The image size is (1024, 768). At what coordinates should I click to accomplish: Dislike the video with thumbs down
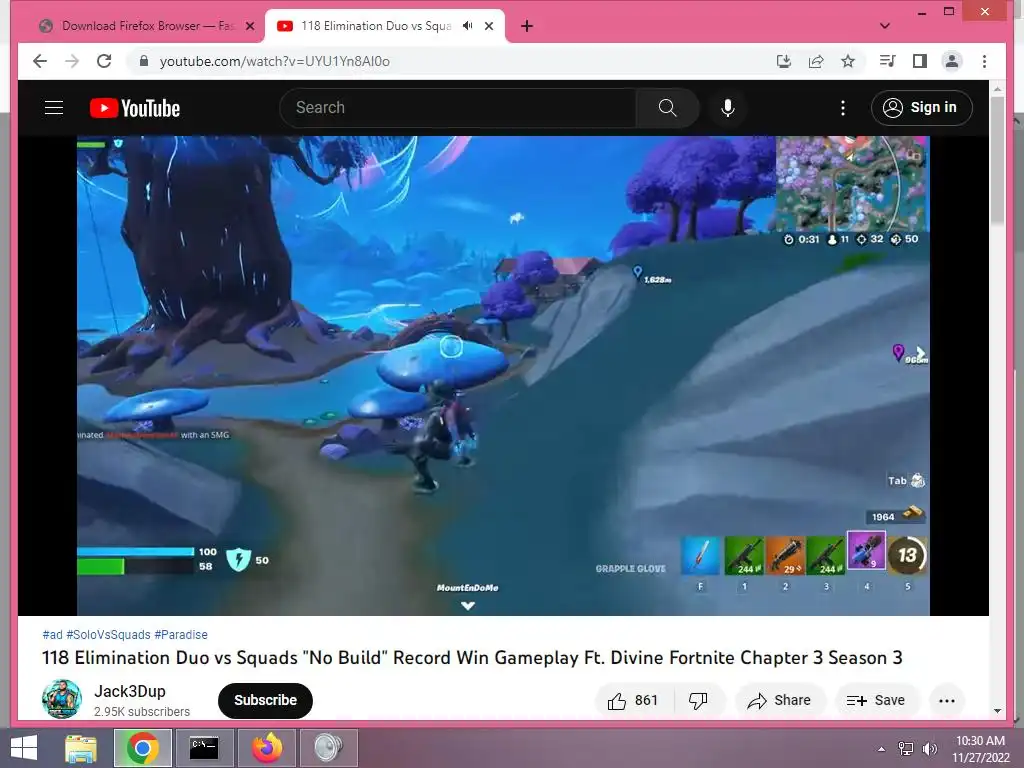698,701
